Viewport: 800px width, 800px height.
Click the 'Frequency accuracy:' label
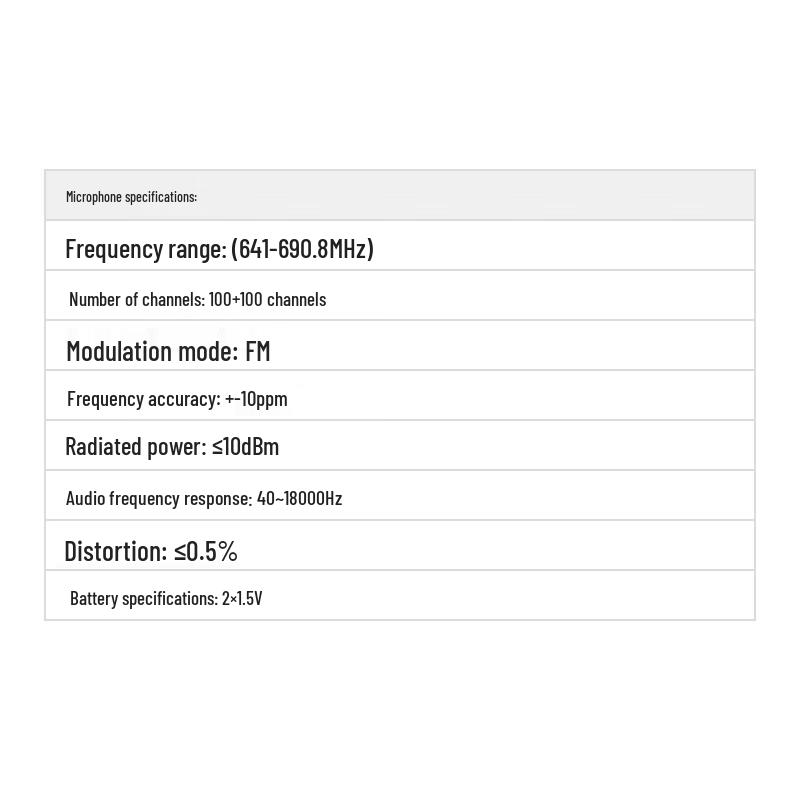(143, 399)
